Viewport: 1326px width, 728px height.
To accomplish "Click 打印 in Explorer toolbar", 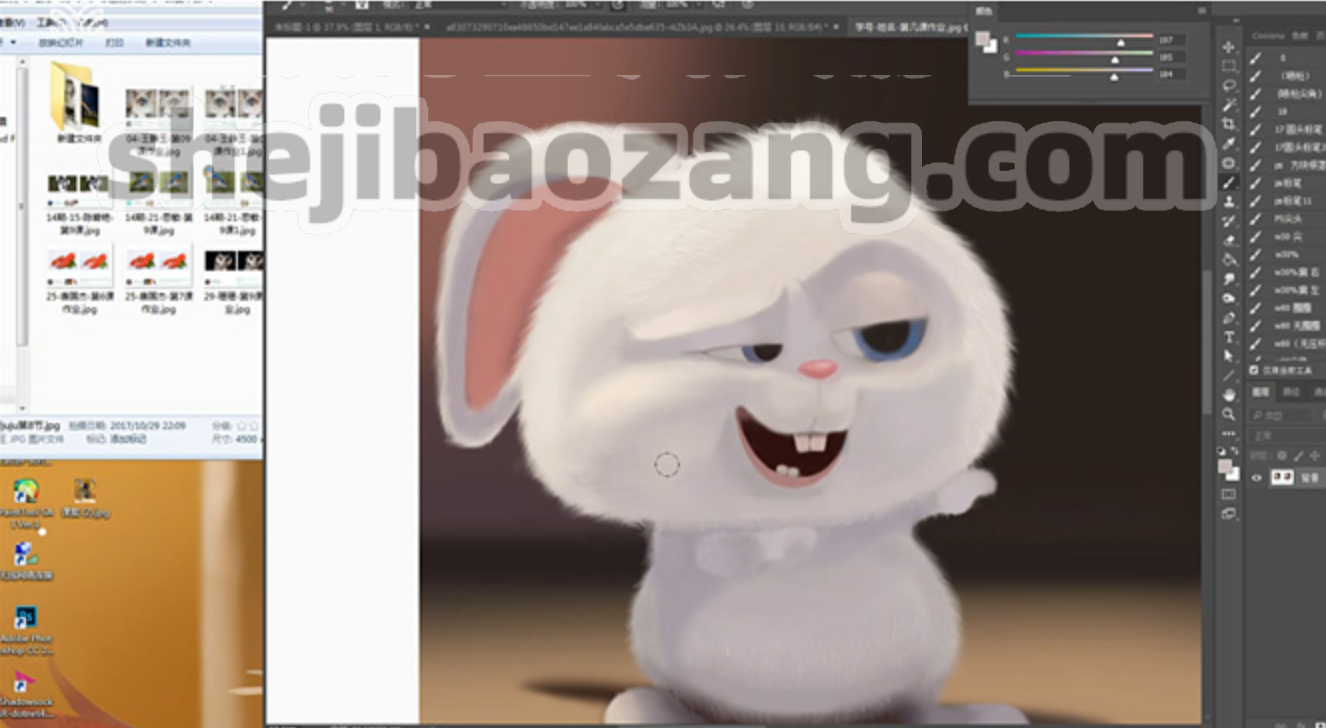I will [x=114, y=43].
